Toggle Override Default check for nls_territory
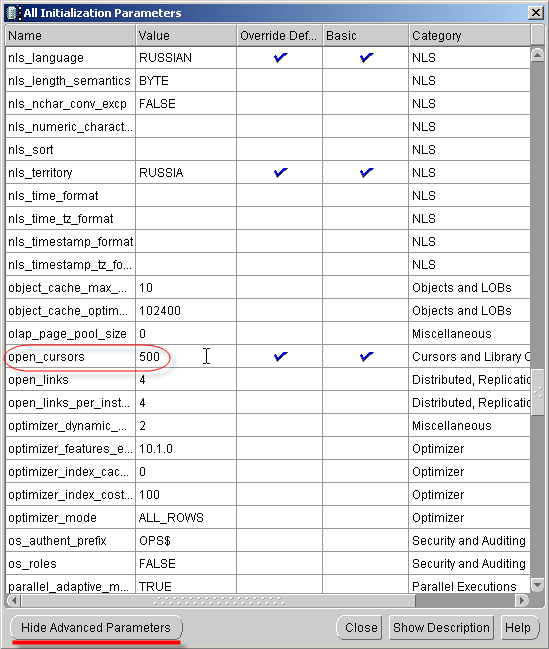The image size is (549, 649). pos(280,172)
